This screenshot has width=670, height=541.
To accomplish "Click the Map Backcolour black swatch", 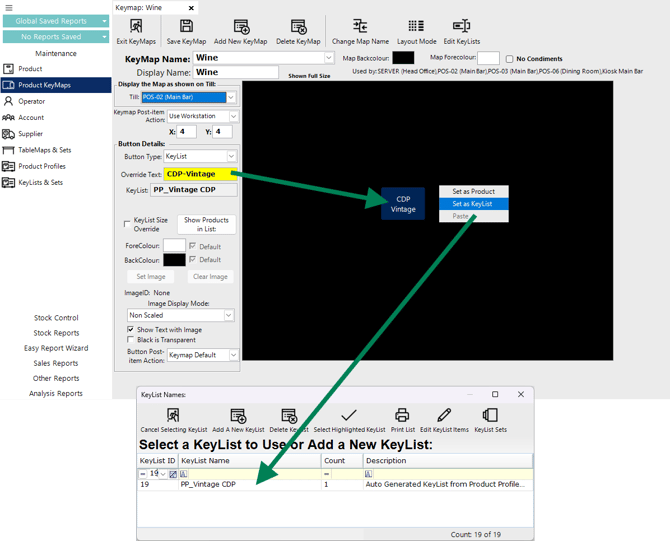I will coord(403,59).
